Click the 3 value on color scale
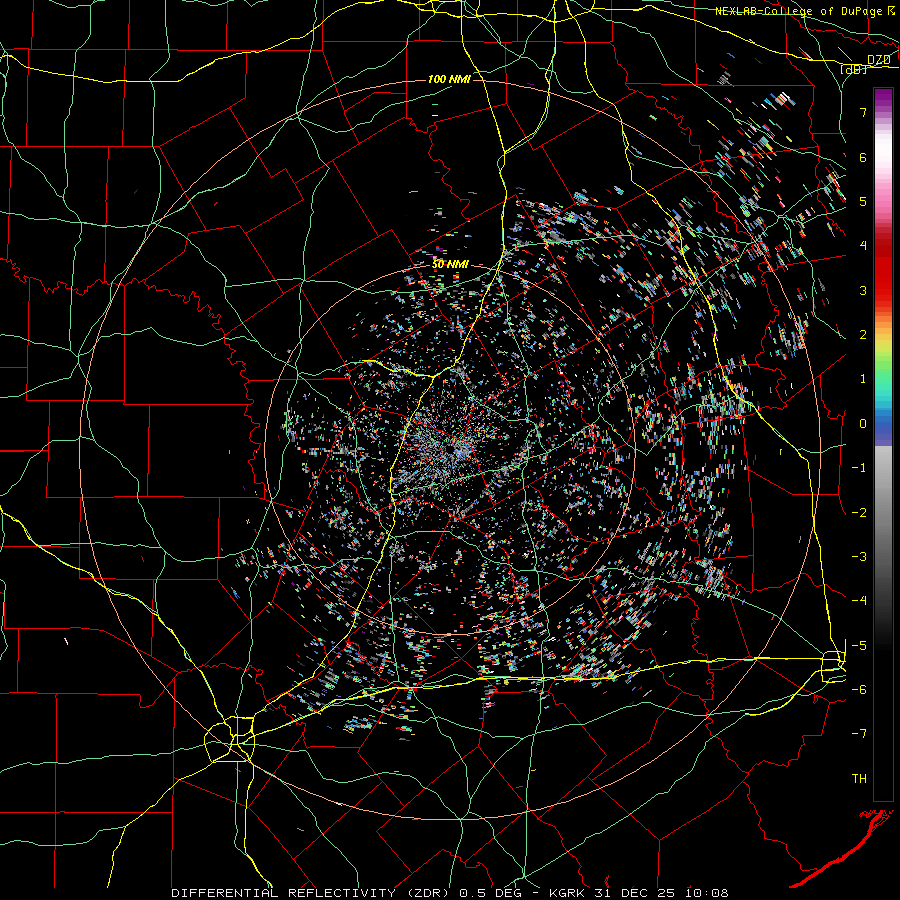 863,290
